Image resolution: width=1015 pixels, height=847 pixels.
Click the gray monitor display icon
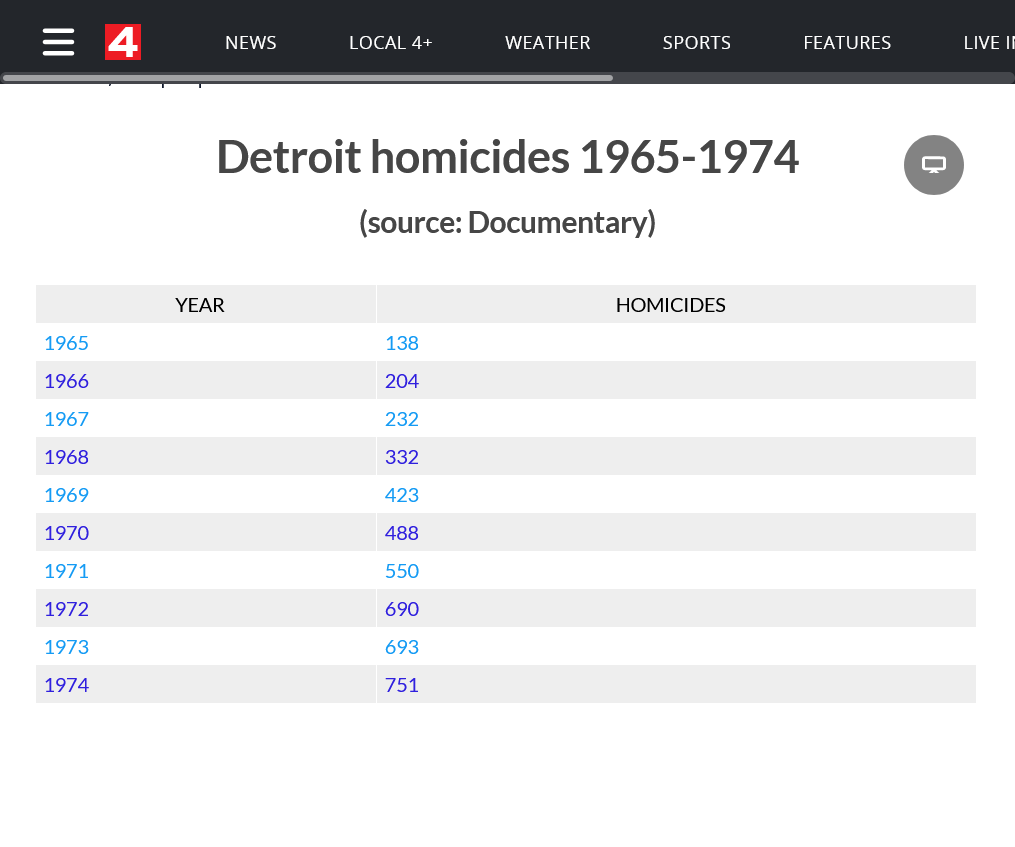[933, 165]
